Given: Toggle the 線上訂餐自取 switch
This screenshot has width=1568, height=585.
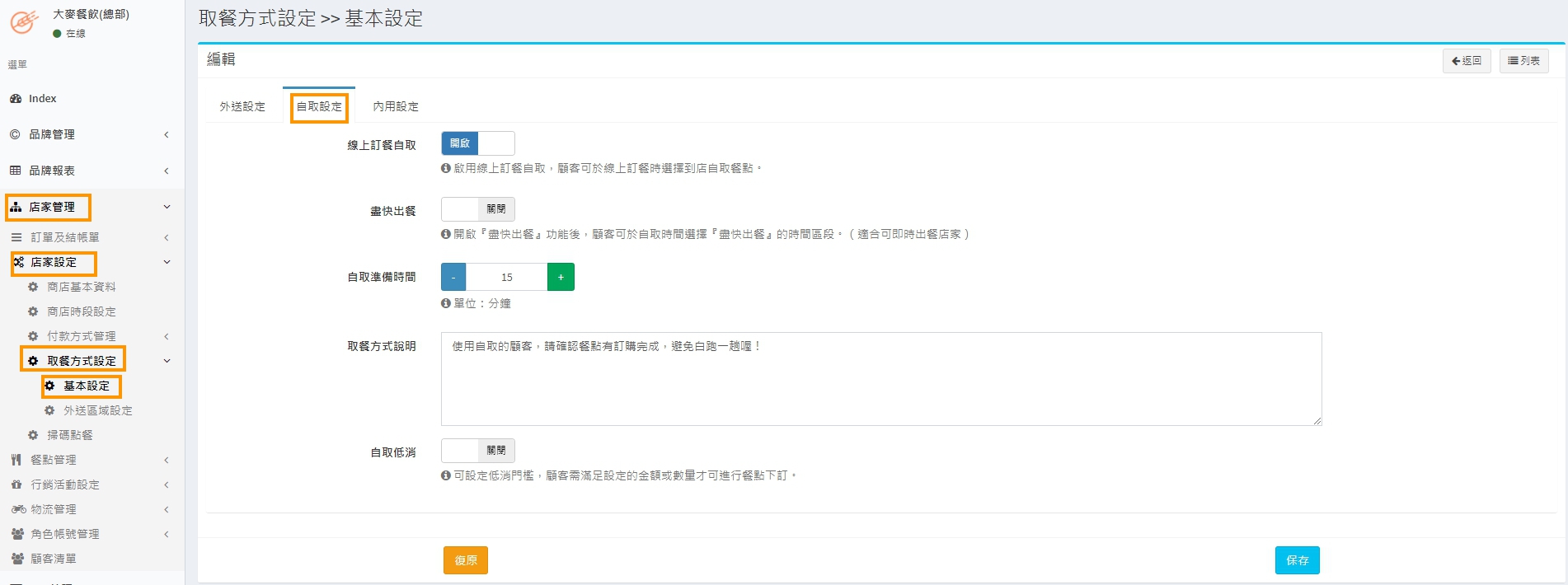Looking at the screenshot, I should click(477, 143).
